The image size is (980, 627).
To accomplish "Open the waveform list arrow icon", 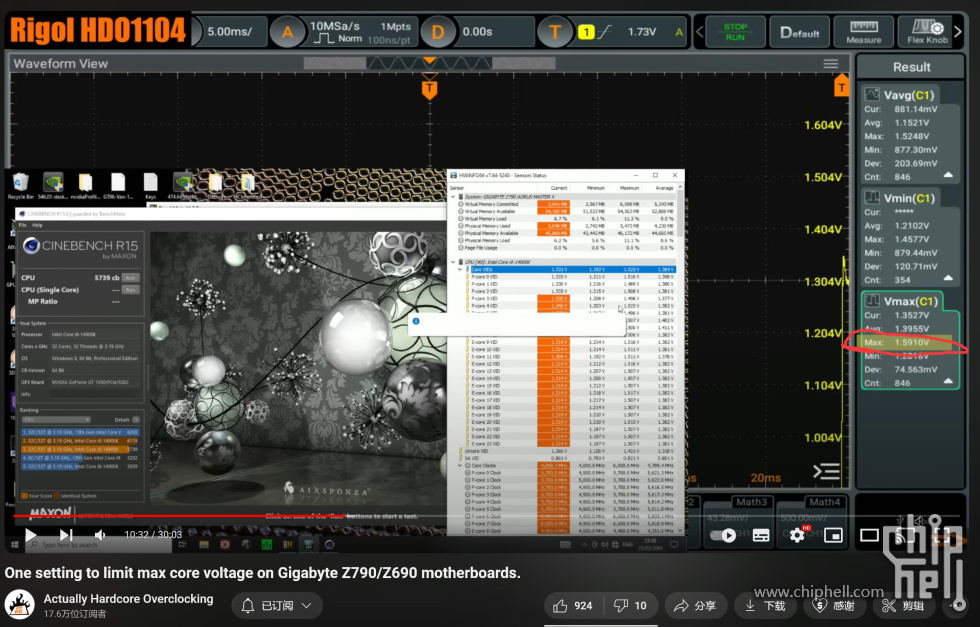I will 826,471.
